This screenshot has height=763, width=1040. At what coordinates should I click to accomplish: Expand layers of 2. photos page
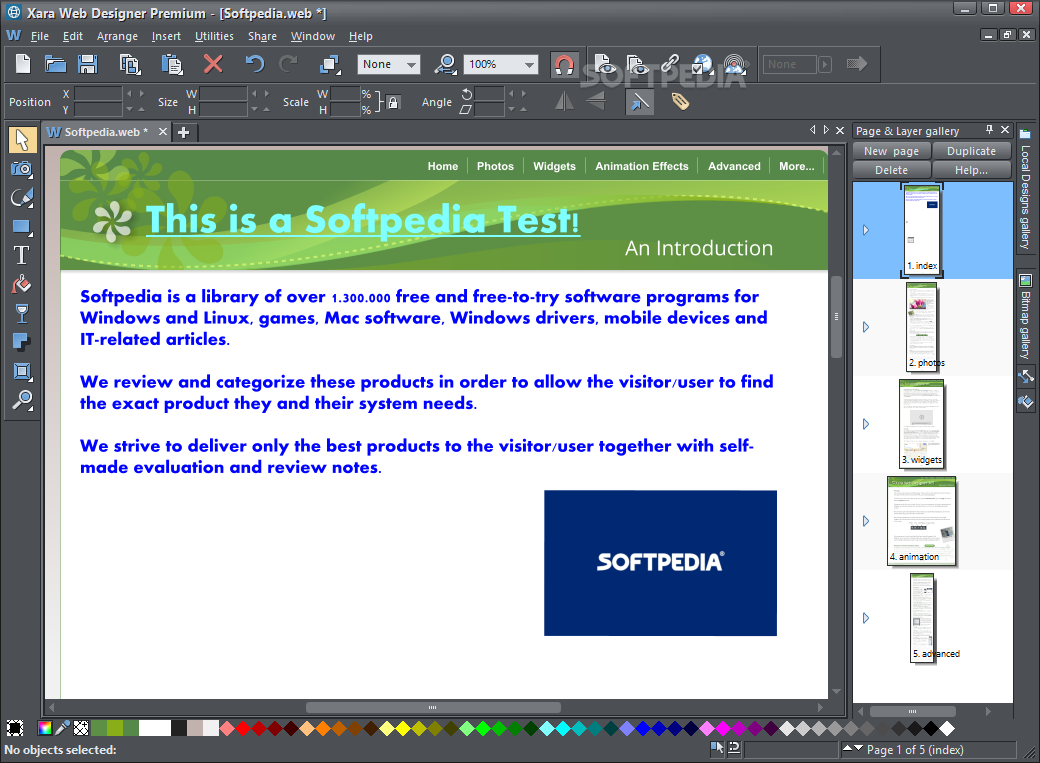(x=866, y=327)
